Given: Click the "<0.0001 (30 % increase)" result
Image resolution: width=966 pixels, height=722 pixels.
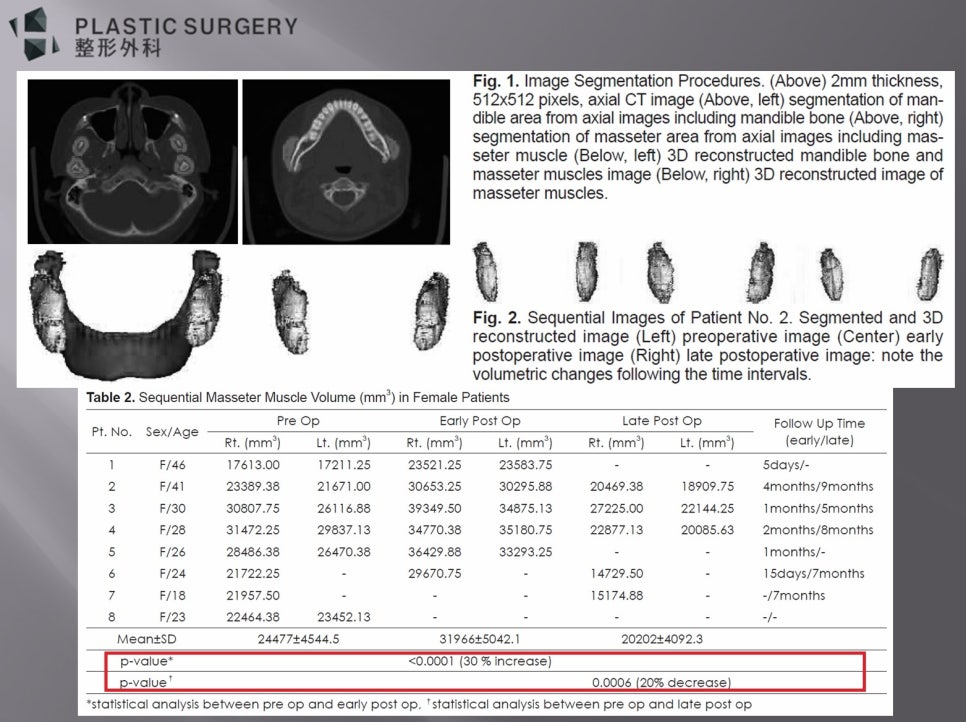Looking at the screenshot, I should 480,661.
